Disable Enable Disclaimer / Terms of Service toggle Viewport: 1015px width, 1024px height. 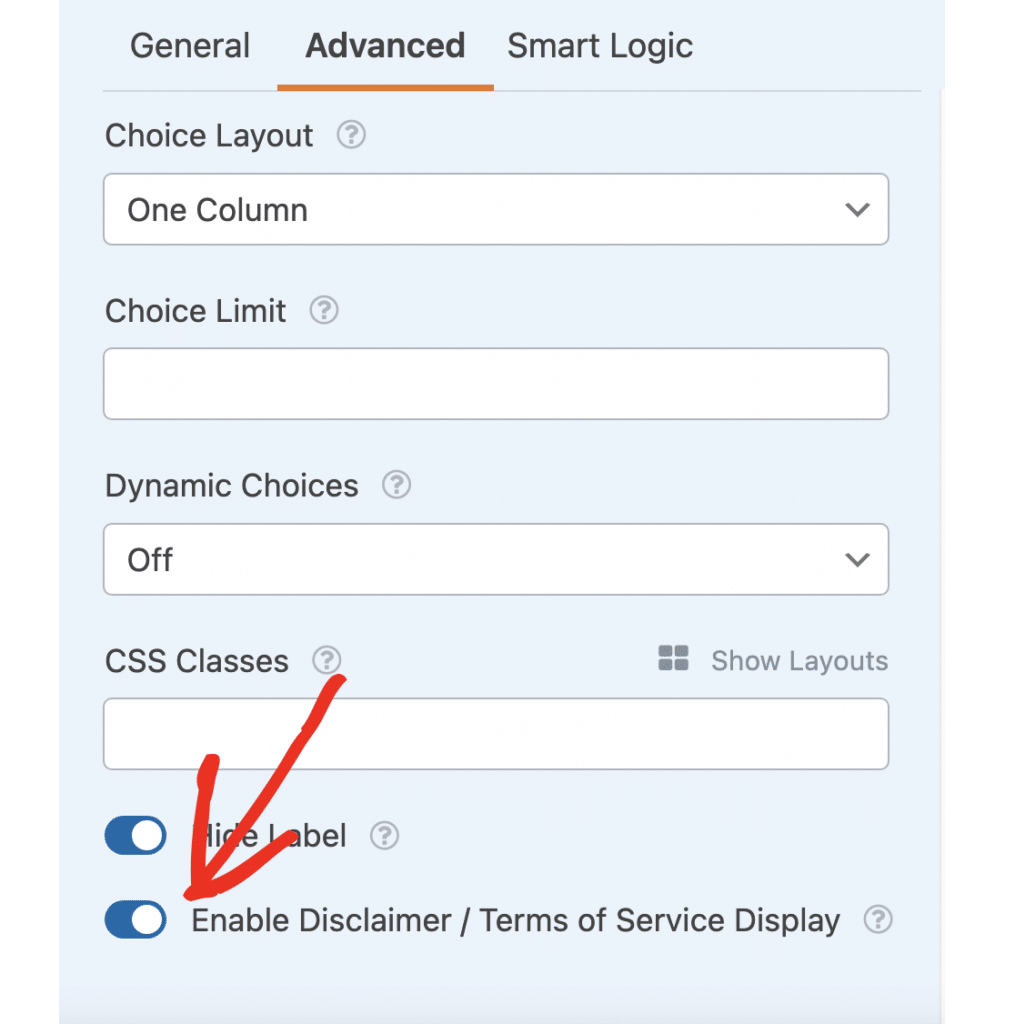(136, 919)
